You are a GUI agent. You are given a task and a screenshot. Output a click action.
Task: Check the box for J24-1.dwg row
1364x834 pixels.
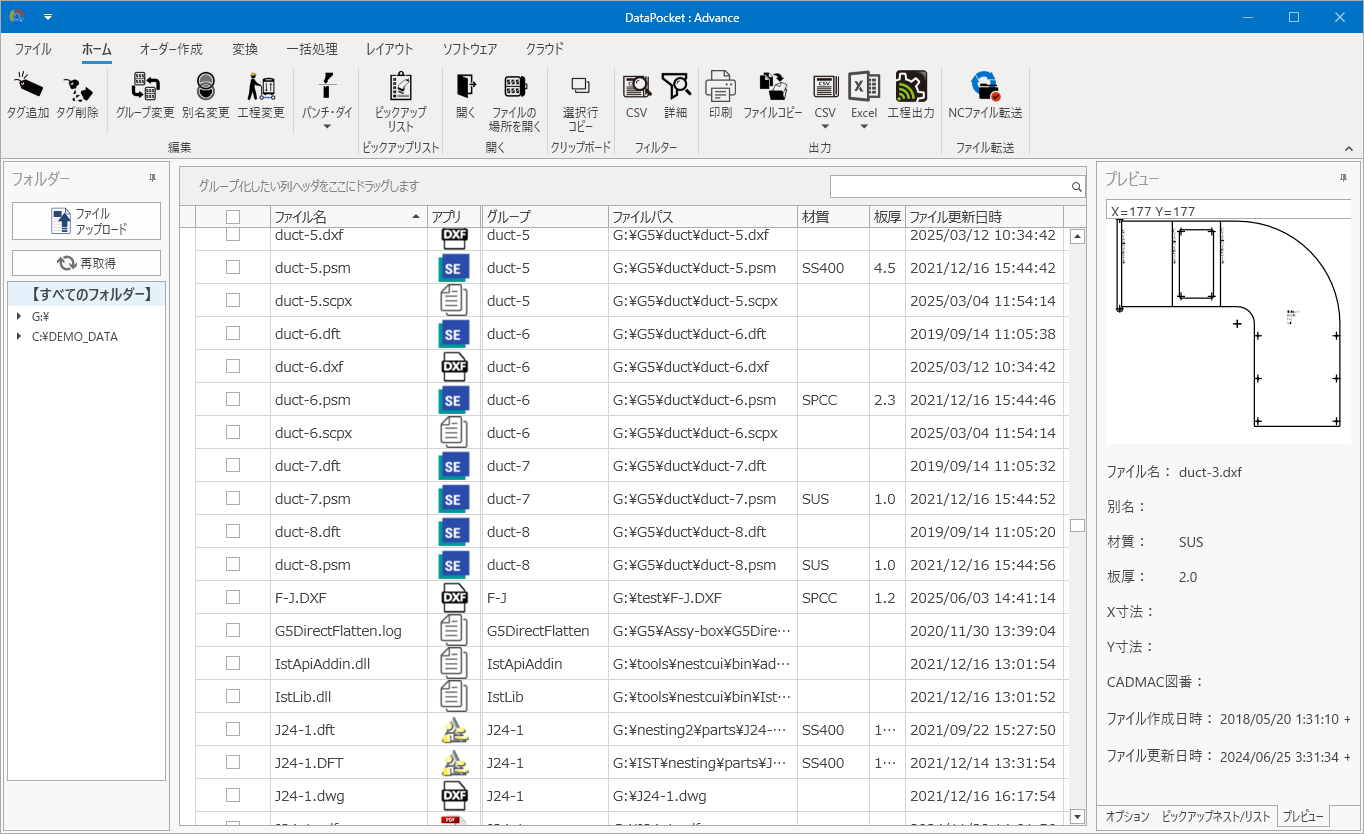click(x=233, y=795)
